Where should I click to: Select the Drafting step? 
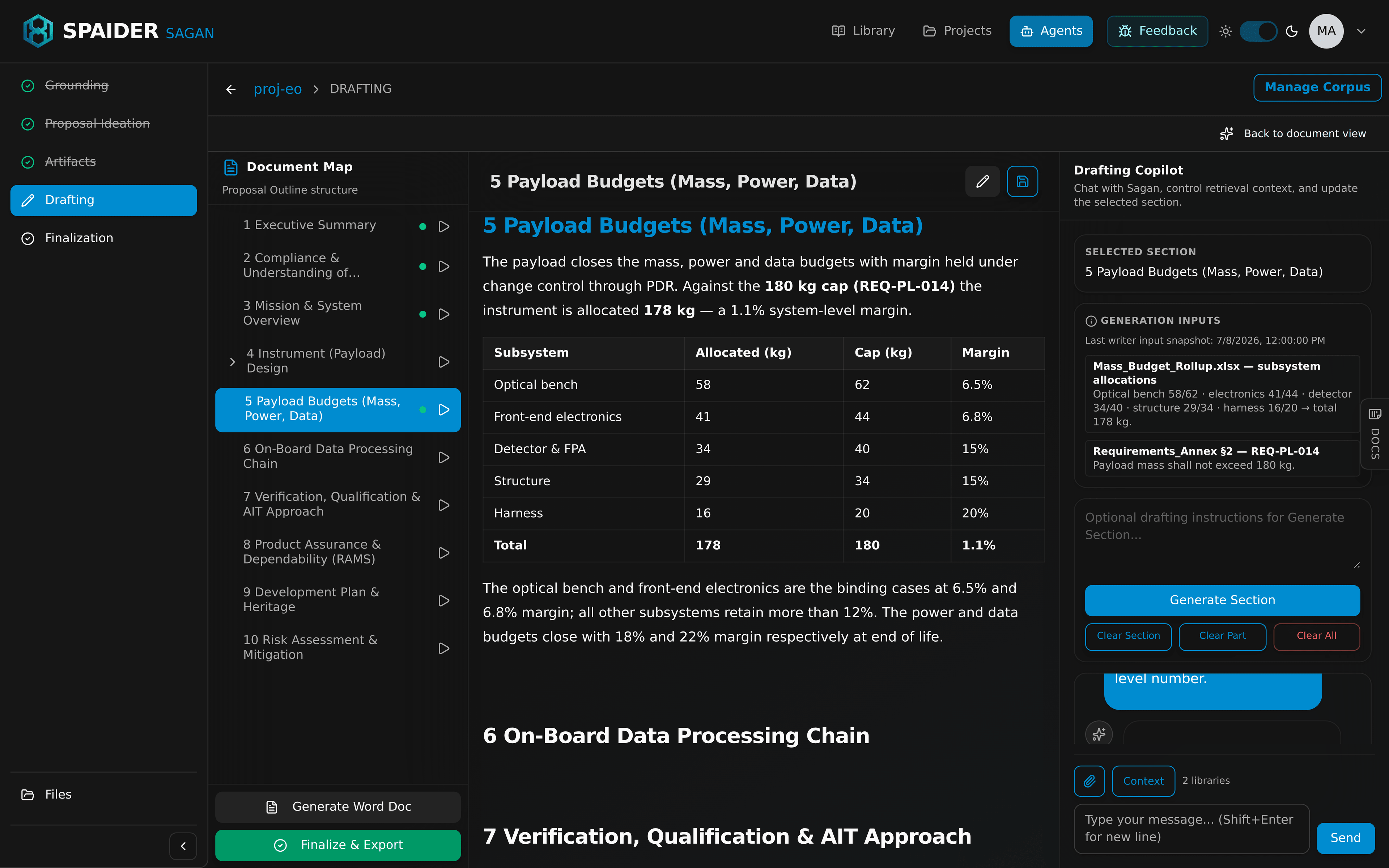[103, 200]
